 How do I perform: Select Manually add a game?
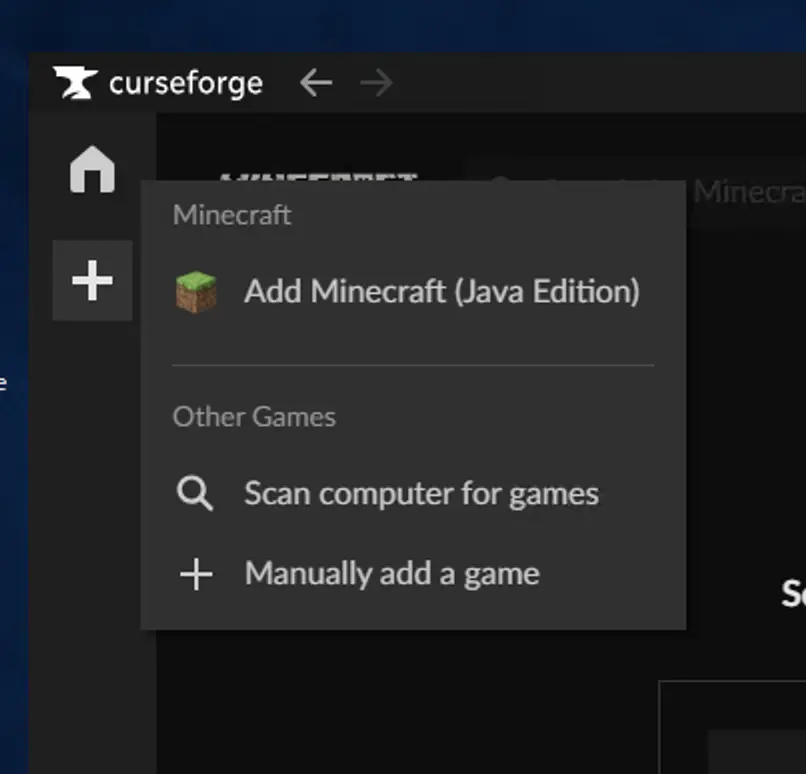point(392,574)
